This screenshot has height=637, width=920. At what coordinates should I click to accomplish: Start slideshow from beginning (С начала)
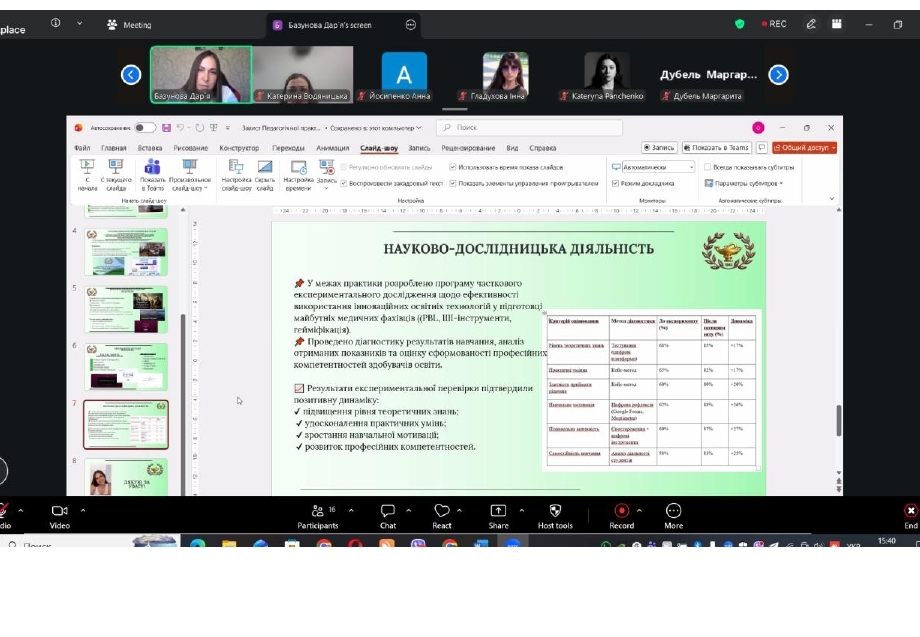tap(87, 175)
